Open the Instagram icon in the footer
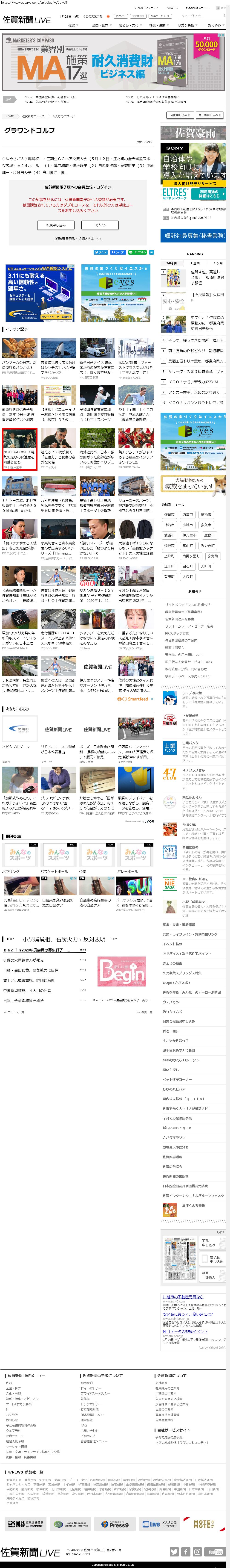Screen dimensions: 230x1568 (x=198, y=1552)
